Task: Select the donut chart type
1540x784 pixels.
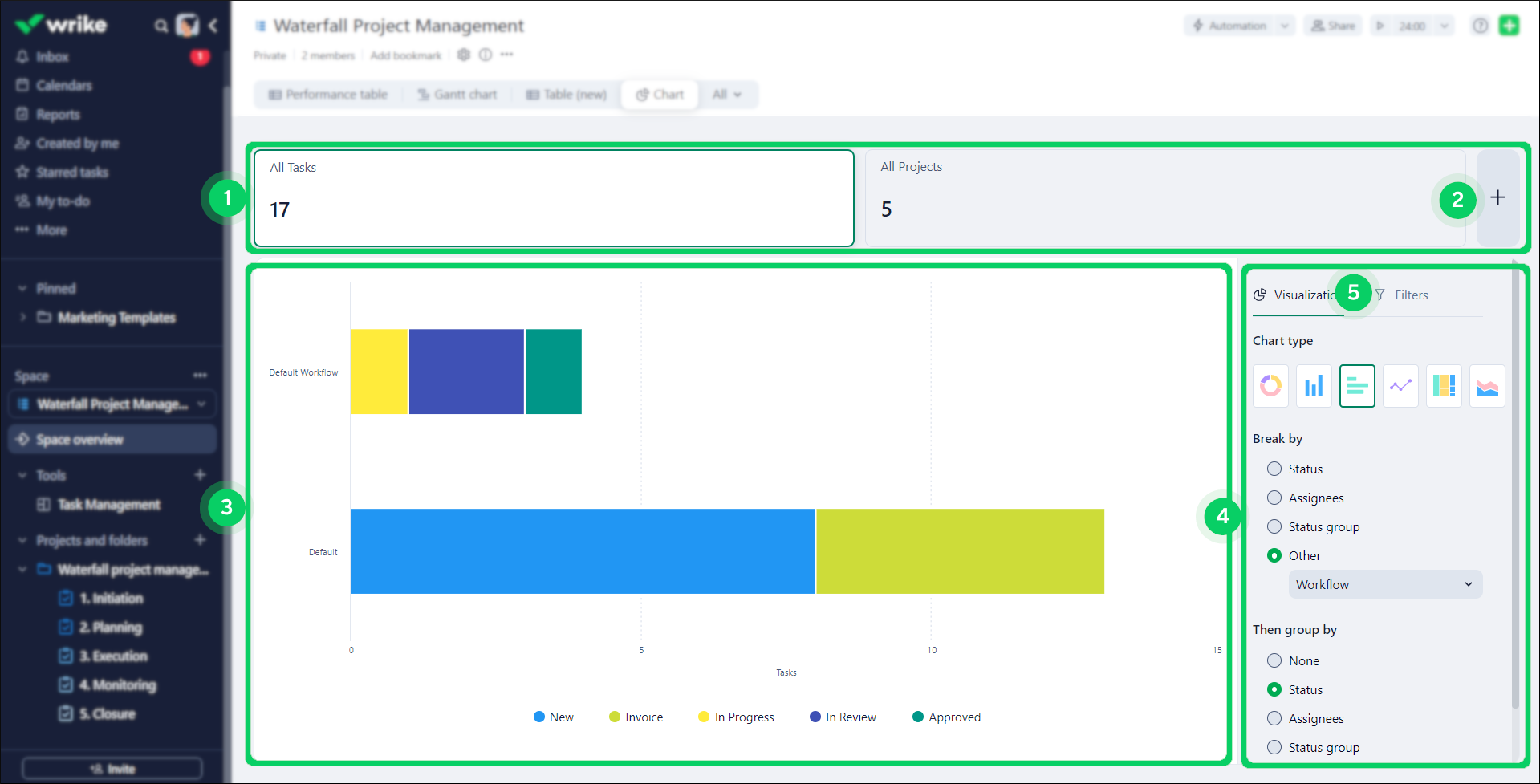Action: [x=1270, y=386]
